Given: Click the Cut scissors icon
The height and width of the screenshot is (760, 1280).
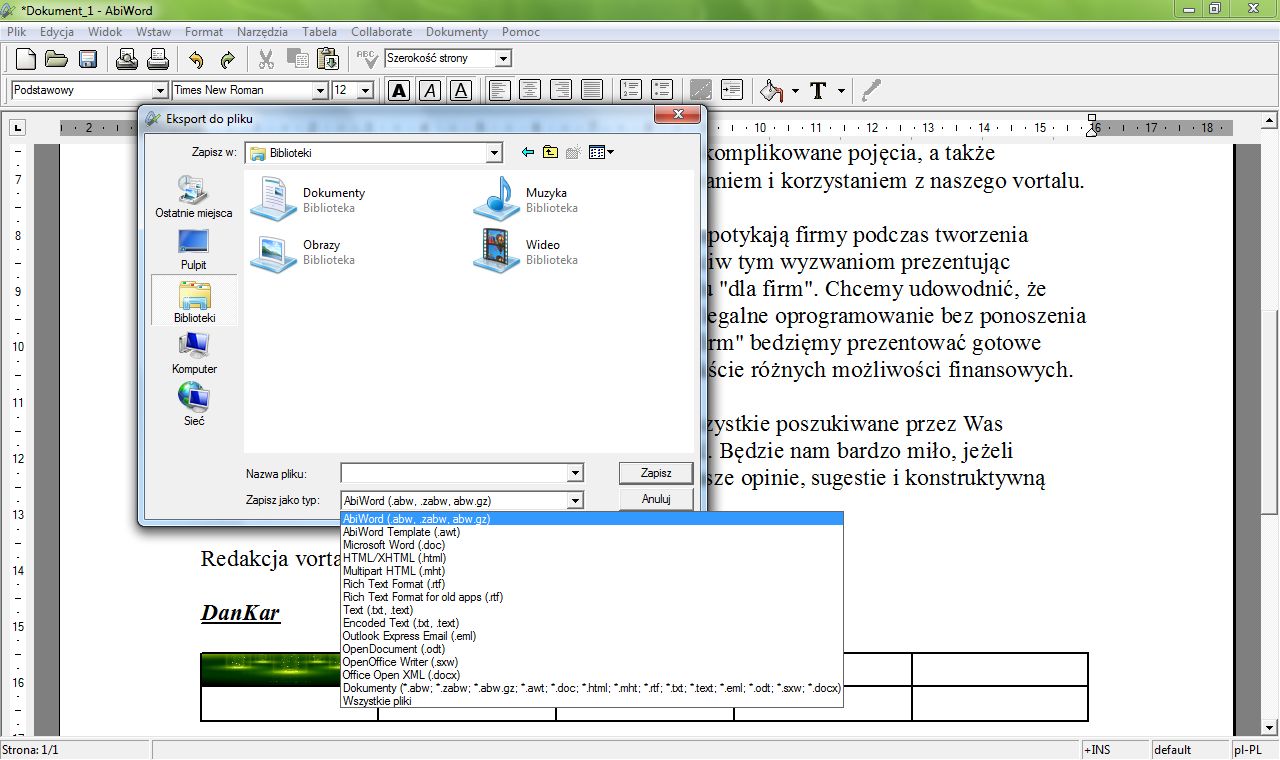Looking at the screenshot, I should (266, 58).
